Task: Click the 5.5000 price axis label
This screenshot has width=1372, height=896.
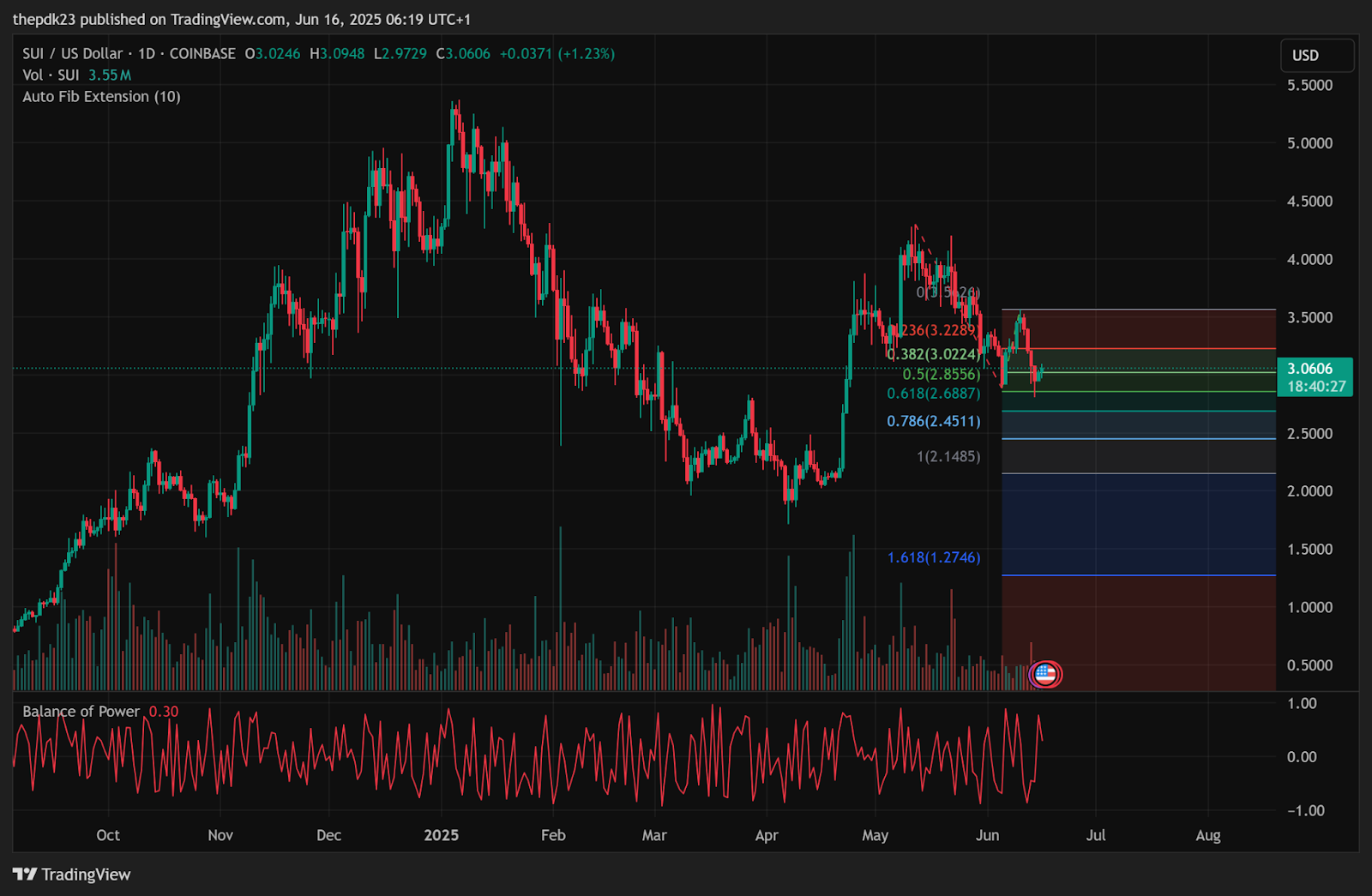Action: click(1309, 85)
